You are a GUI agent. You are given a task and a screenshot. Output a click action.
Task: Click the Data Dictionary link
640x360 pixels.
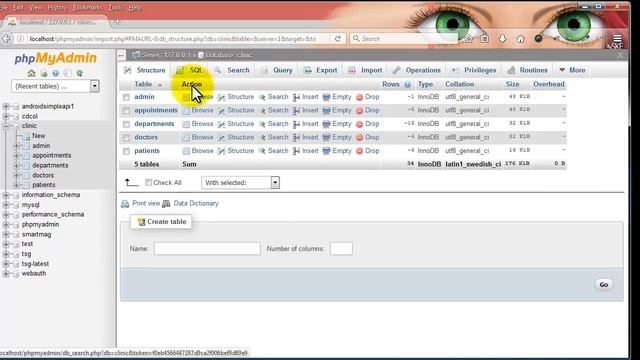196,203
